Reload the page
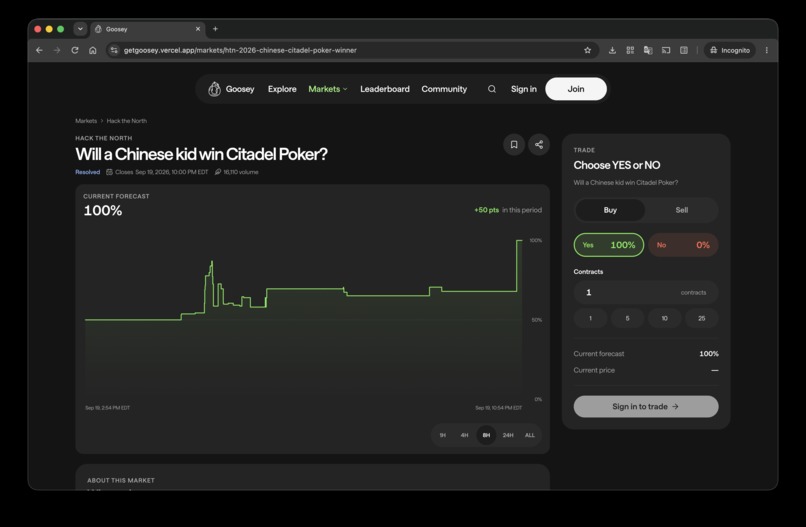This screenshot has height=527, width=806. click(75, 50)
